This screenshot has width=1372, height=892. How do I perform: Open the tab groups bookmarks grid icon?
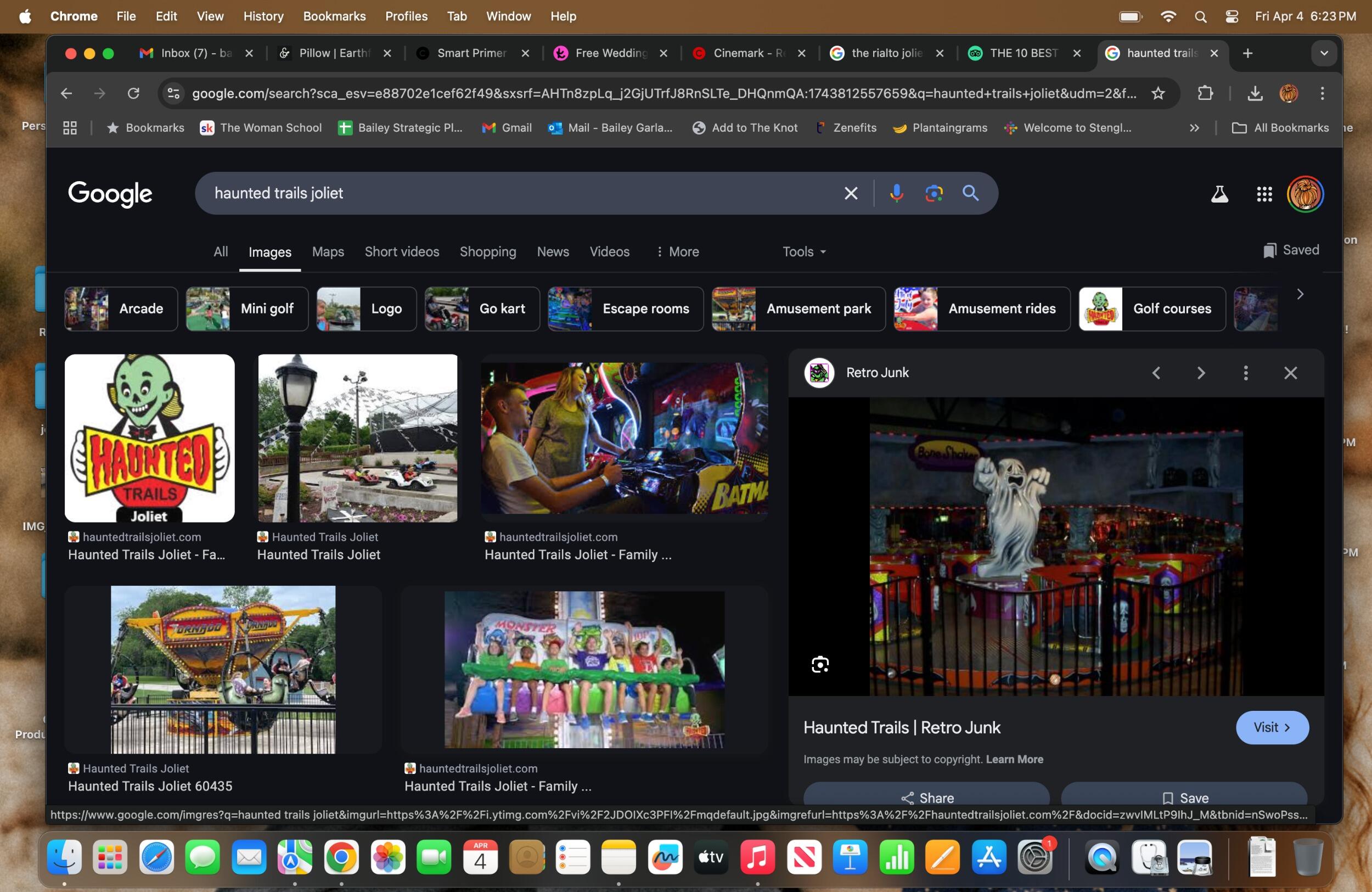pos(70,127)
